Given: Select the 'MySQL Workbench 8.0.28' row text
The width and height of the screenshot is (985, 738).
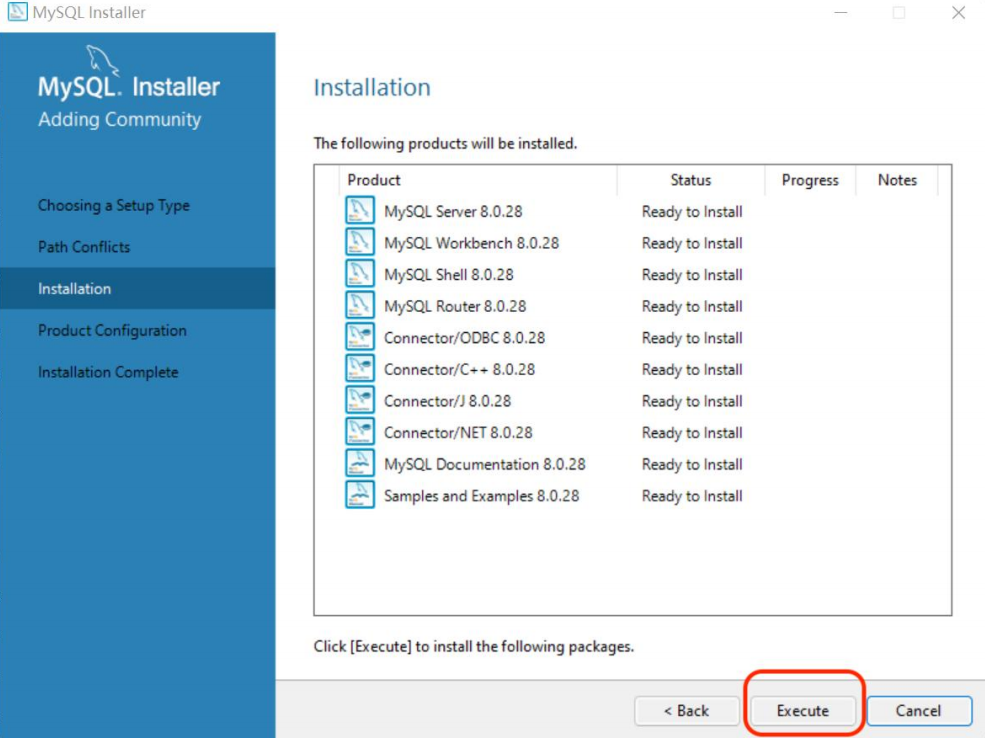Looking at the screenshot, I should pyautogui.click(x=471, y=243).
